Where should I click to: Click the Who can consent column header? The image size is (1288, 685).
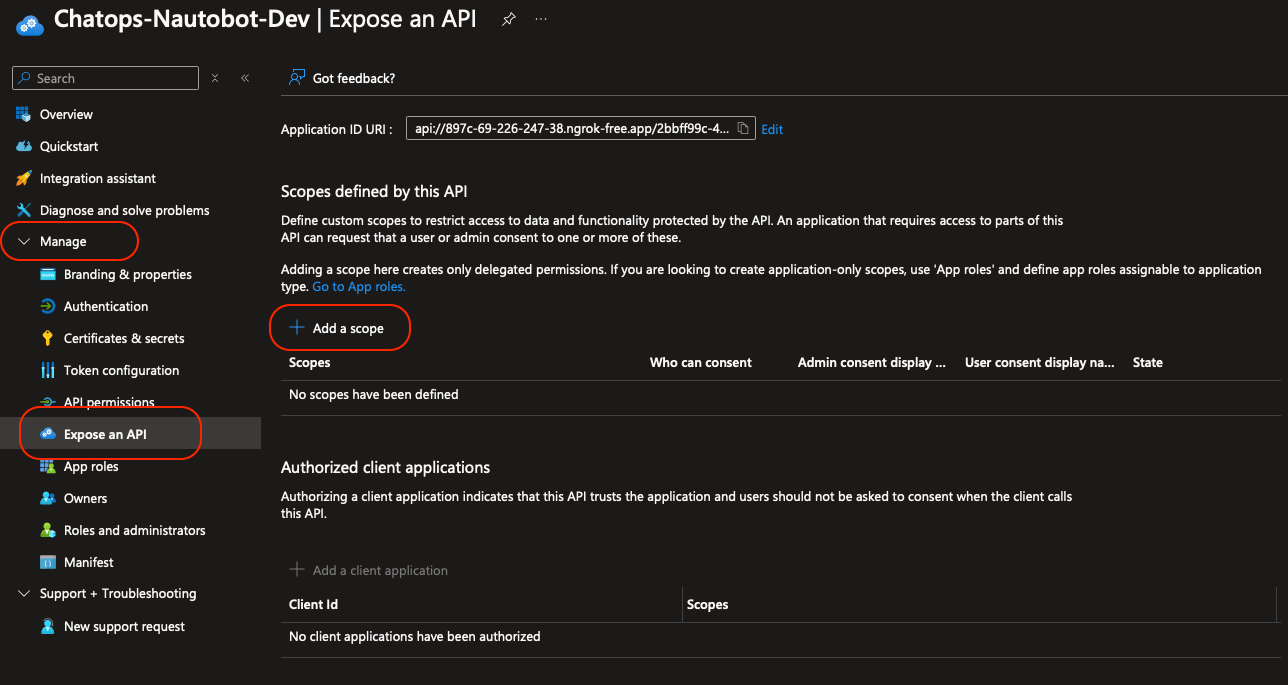[x=701, y=362]
